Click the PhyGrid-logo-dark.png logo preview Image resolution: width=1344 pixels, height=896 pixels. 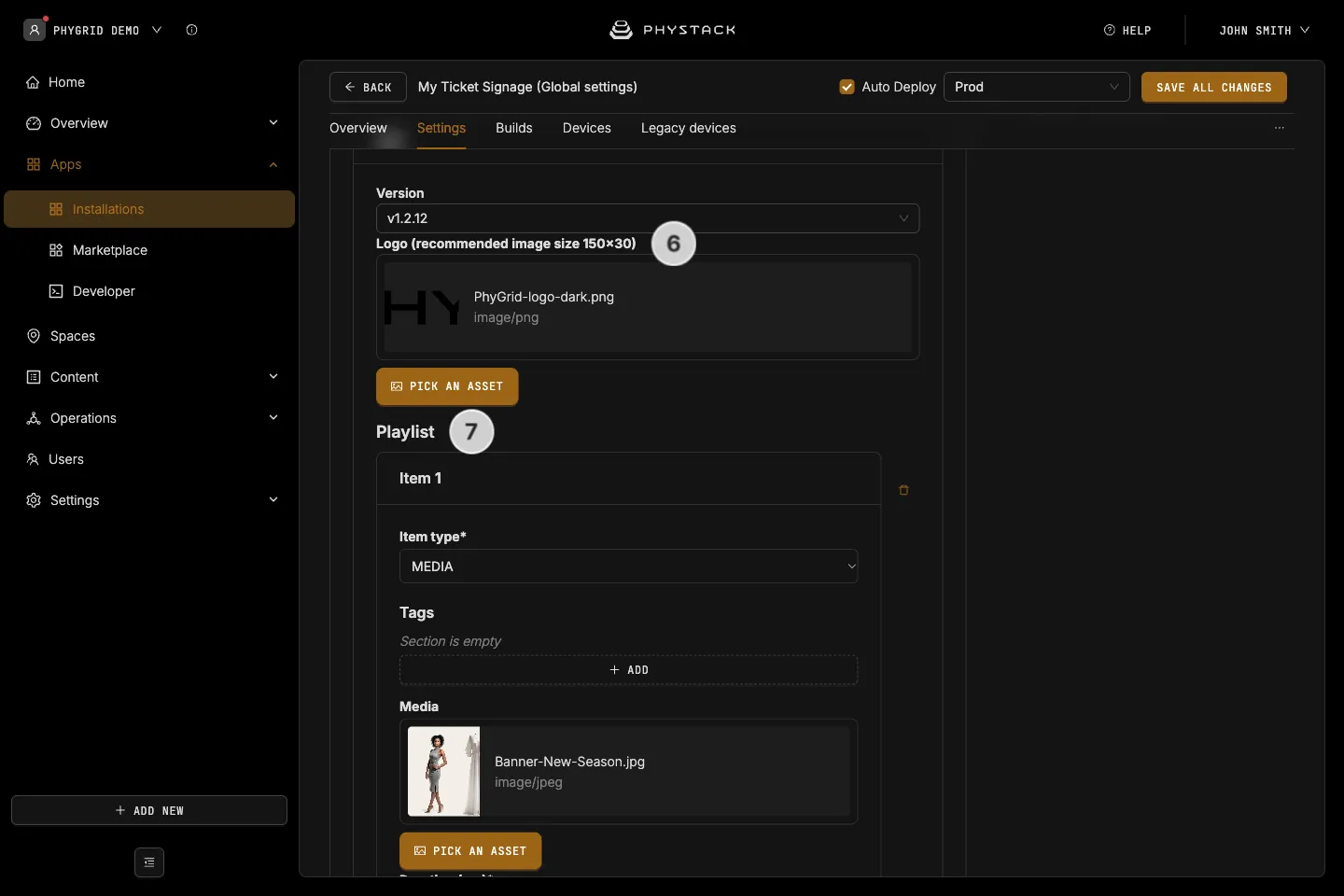coord(422,307)
